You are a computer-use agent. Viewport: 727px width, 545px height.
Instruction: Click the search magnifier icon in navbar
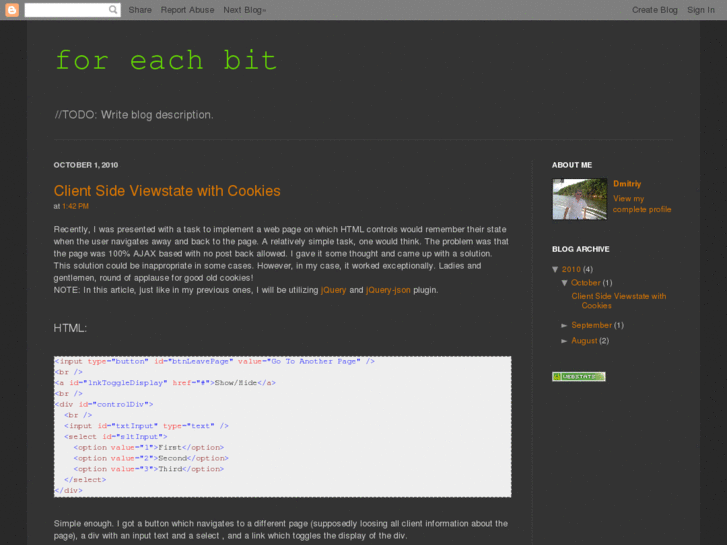click(x=113, y=10)
